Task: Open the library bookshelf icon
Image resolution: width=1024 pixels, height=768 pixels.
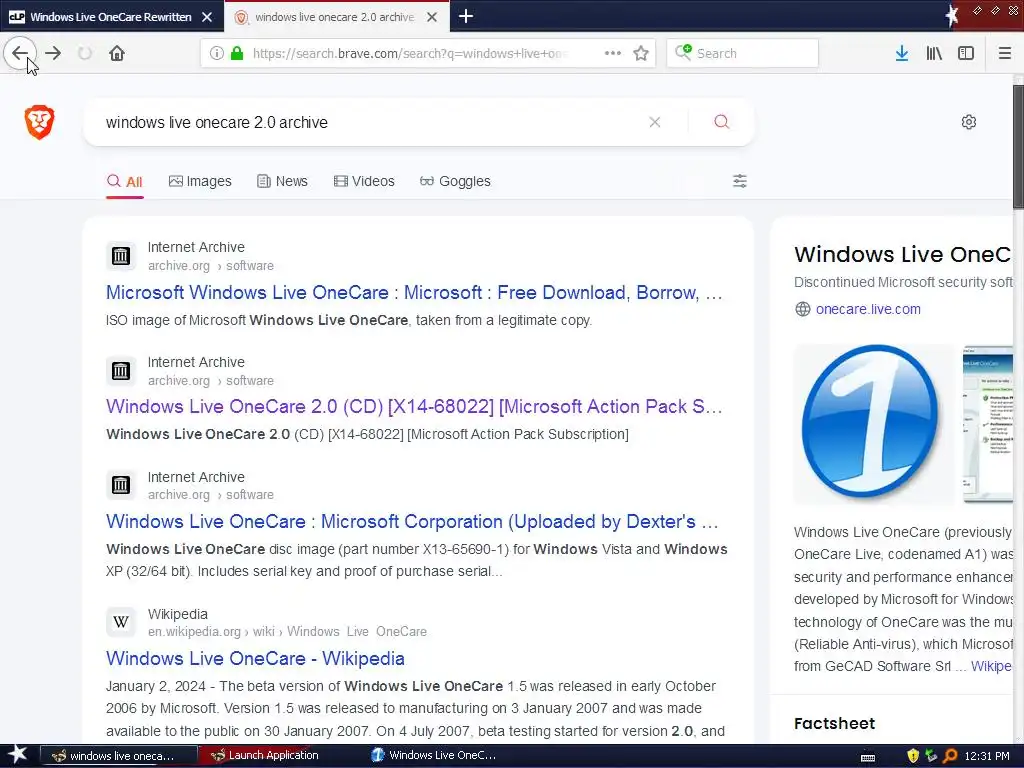Action: point(934,53)
